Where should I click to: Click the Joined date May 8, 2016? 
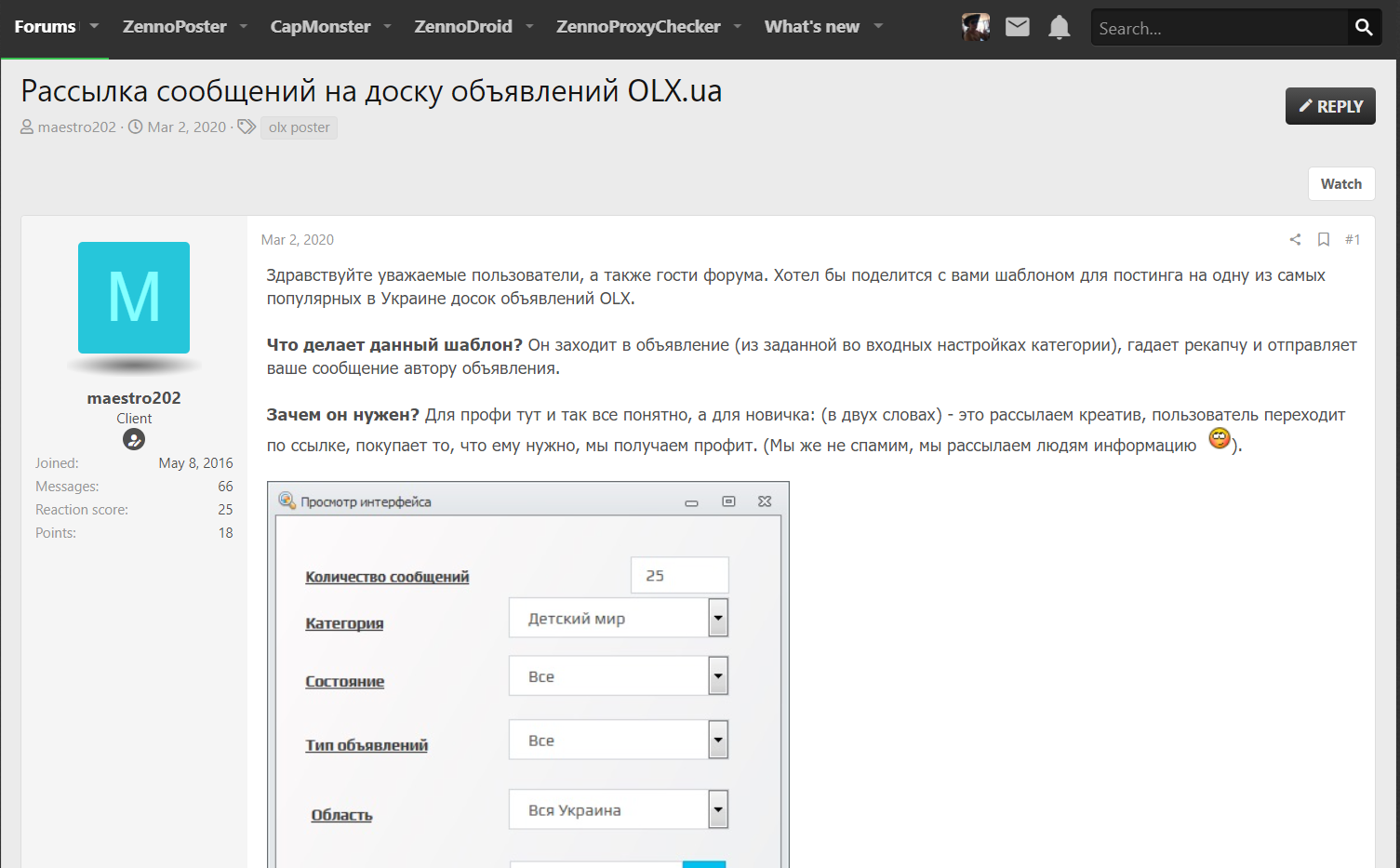195,463
